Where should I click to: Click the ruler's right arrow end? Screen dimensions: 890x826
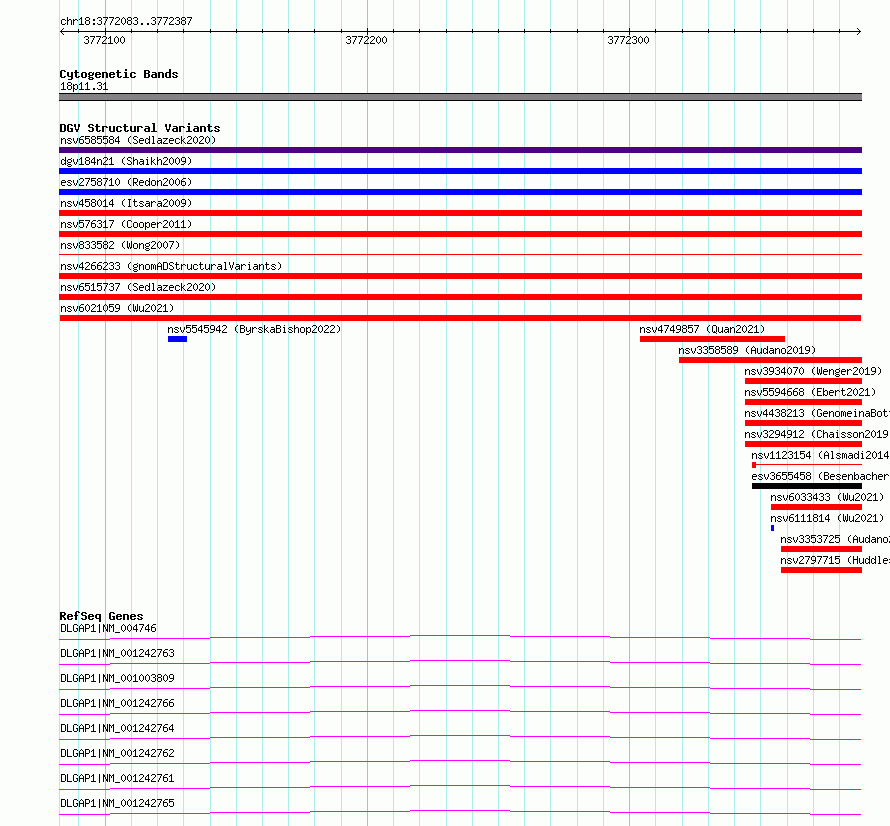coord(858,31)
